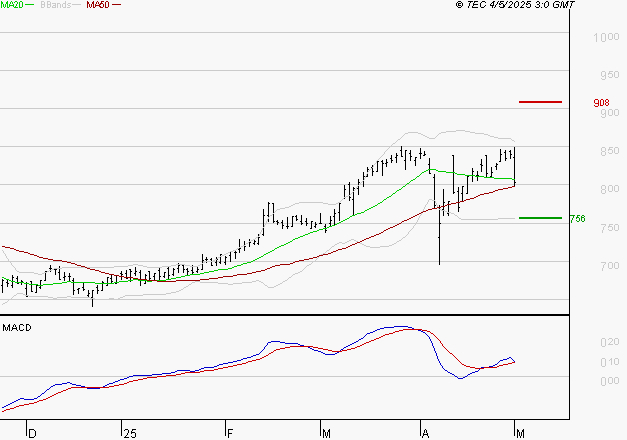This screenshot has height=440, width=627.
Task: Click the MA20 legend label
Action: click(x=12, y=5)
